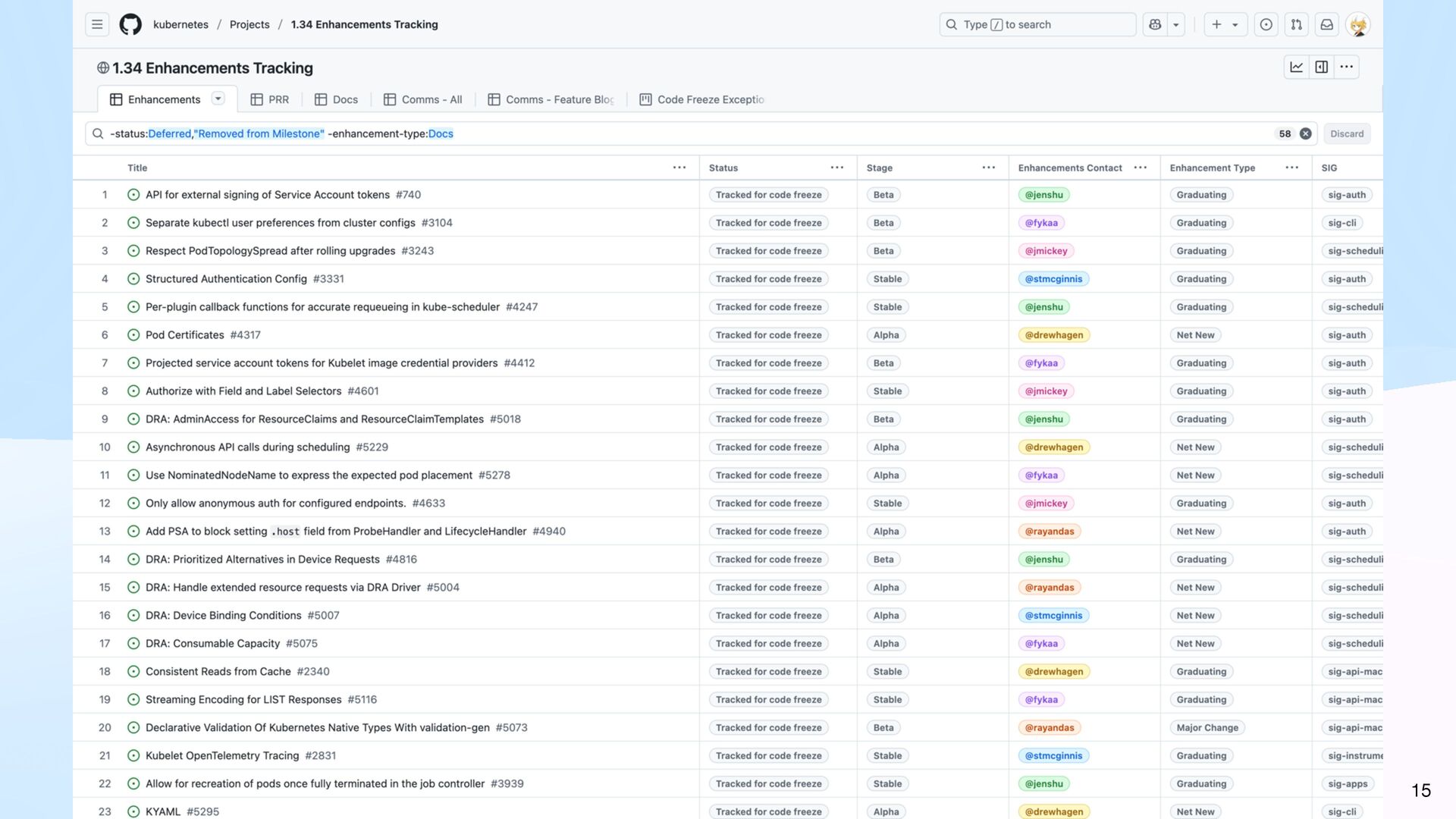Click the kubernetes breadcrumb link
This screenshot has width=1456, height=819.
coord(180,24)
